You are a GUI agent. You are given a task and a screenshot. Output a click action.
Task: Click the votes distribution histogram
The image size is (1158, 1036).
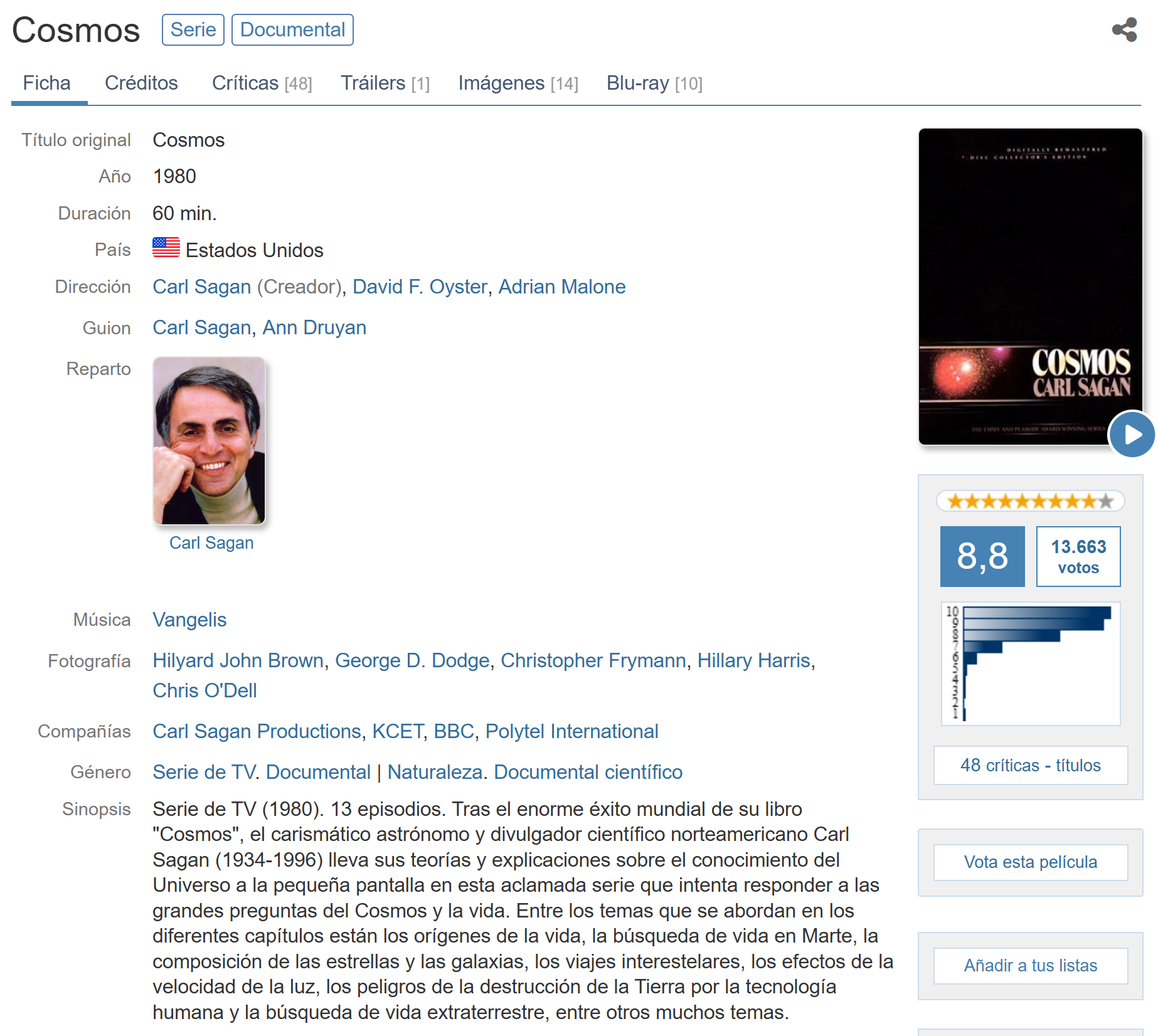click(x=1031, y=663)
